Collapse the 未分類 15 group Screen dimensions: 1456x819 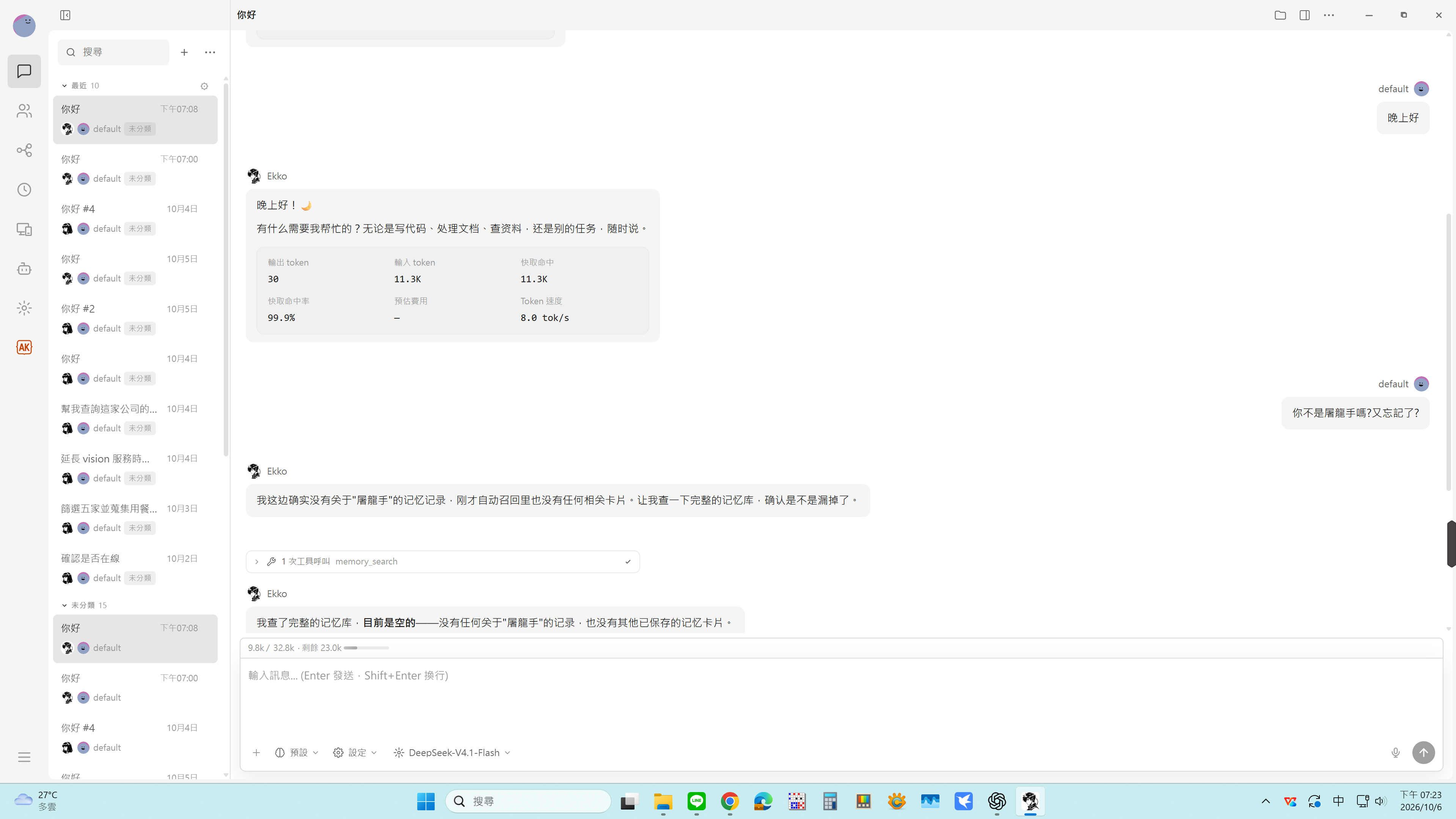(84, 605)
